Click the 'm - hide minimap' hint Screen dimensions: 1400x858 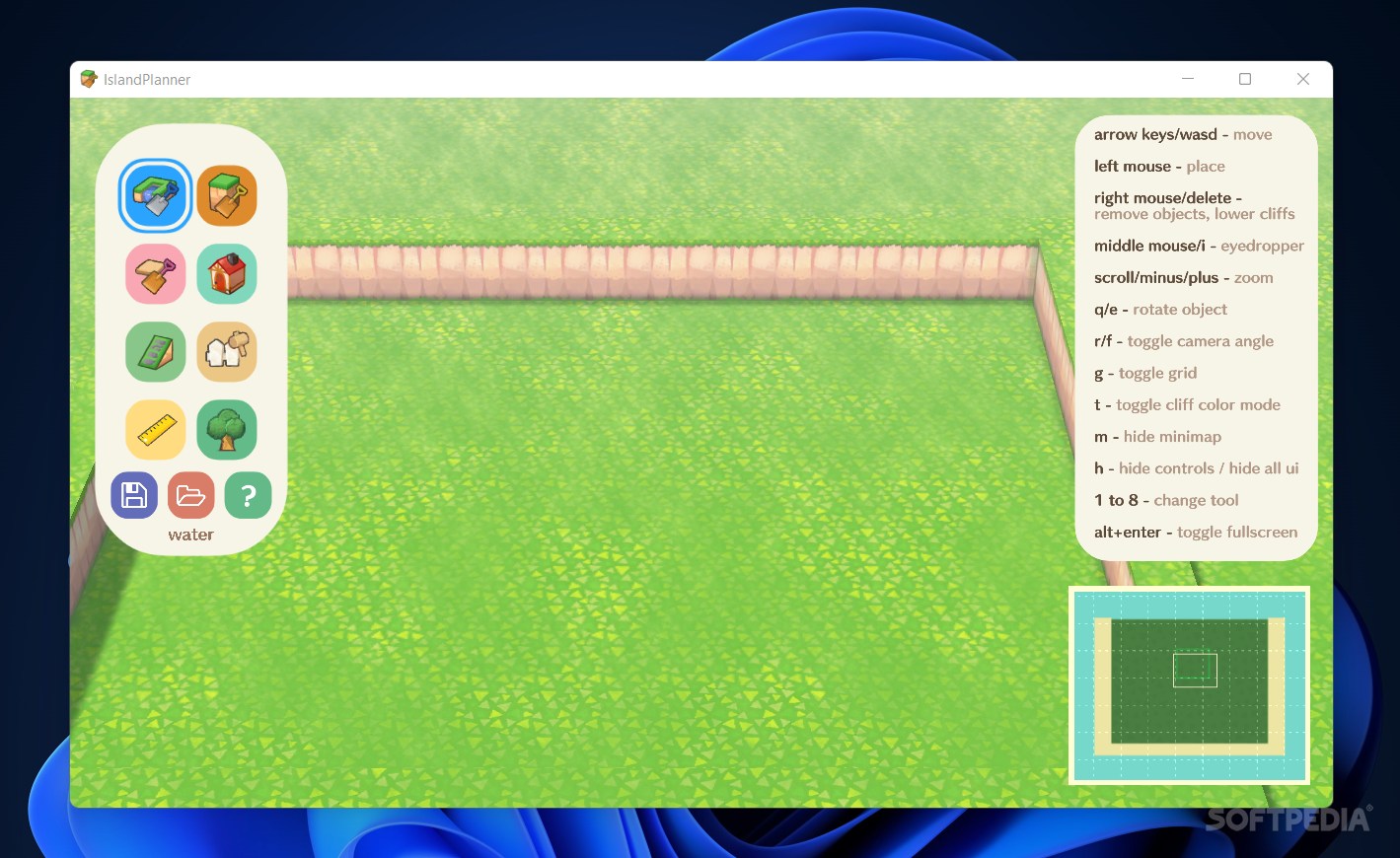point(1157,437)
